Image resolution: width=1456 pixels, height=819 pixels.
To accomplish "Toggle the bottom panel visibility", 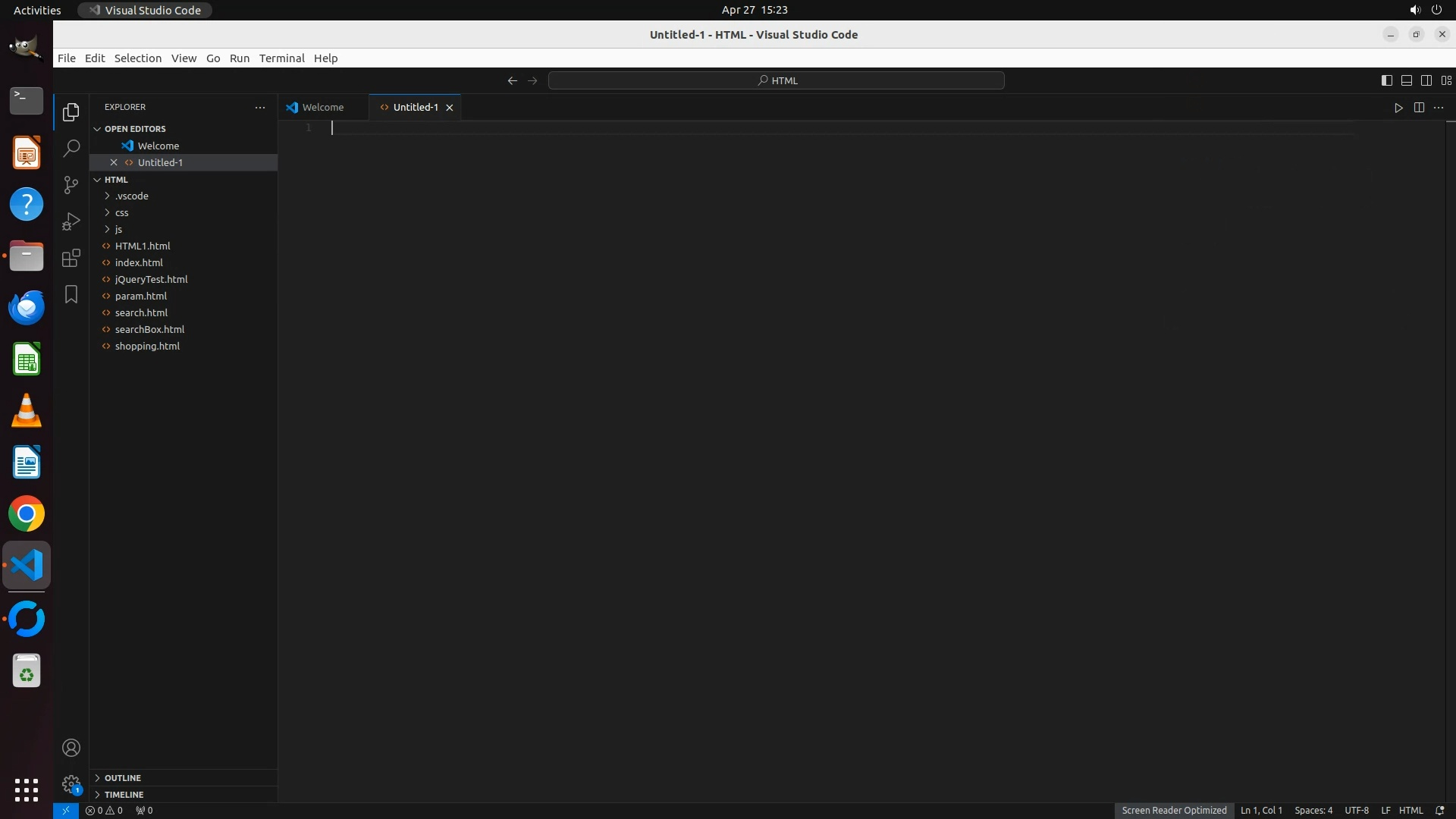I will [1406, 80].
